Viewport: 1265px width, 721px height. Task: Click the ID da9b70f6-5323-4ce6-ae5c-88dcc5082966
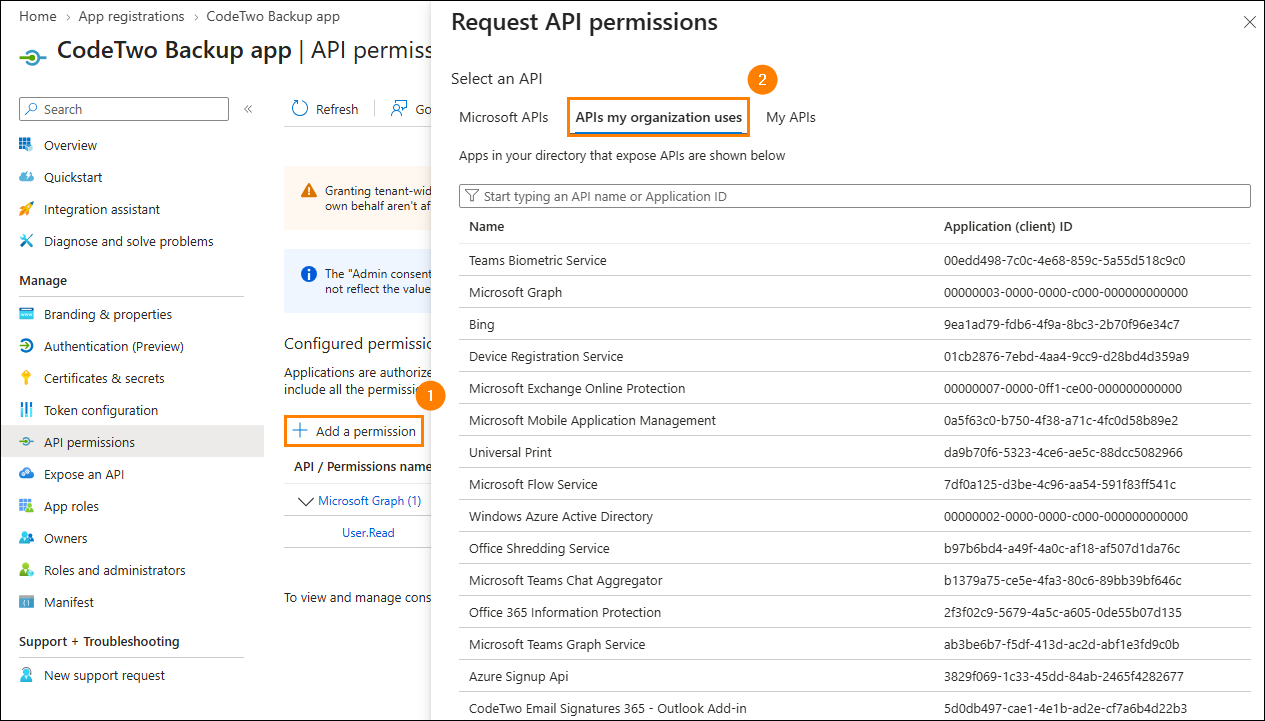point(1063,452)
